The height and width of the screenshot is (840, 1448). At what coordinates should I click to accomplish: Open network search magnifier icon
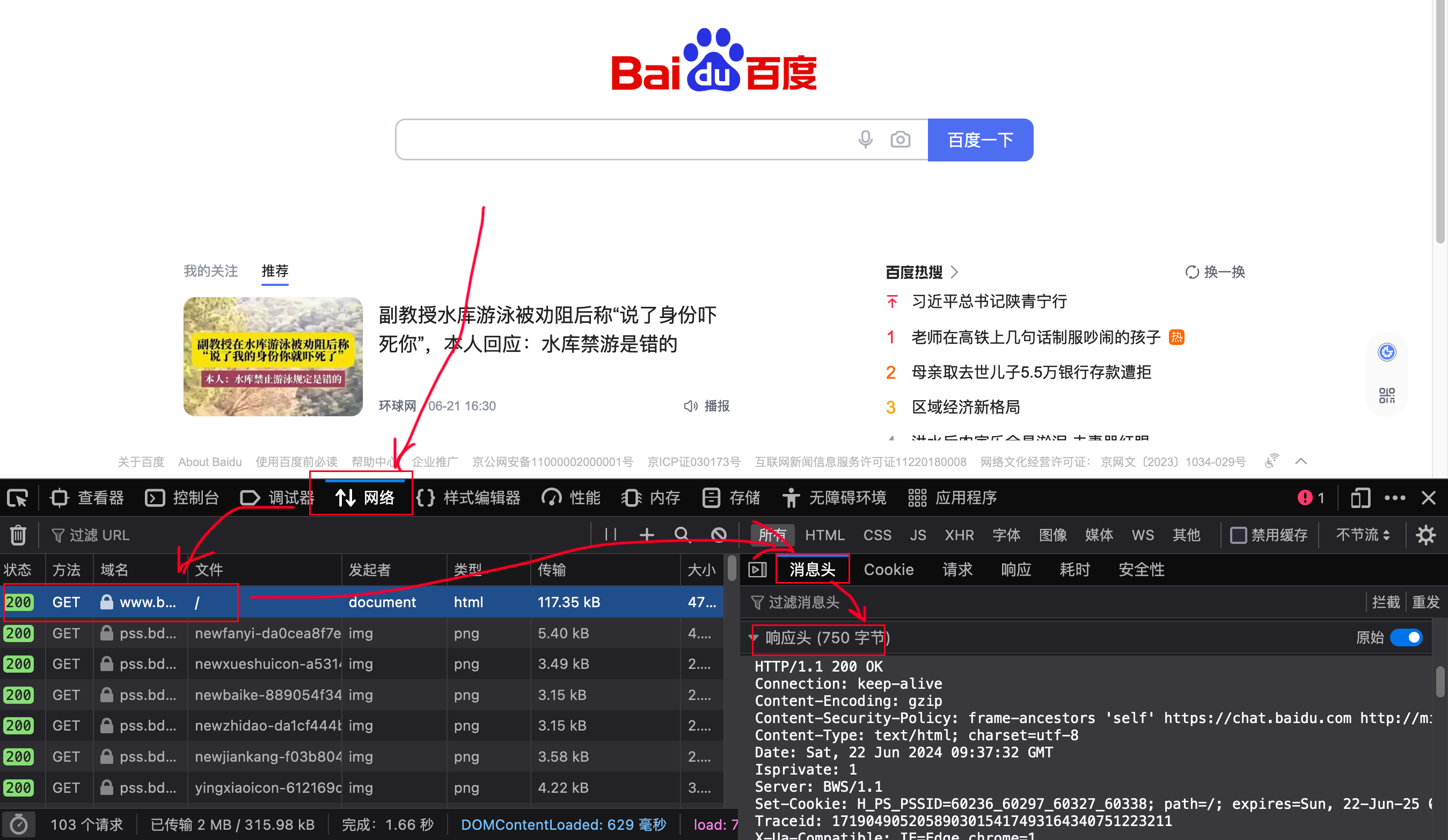682,535
